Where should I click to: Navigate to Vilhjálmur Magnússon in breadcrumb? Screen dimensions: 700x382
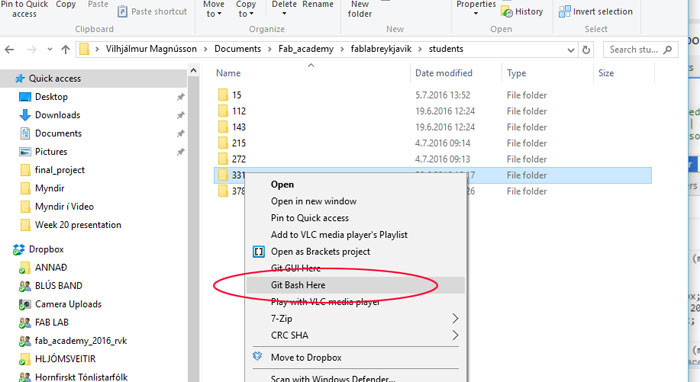click(151, 49)
